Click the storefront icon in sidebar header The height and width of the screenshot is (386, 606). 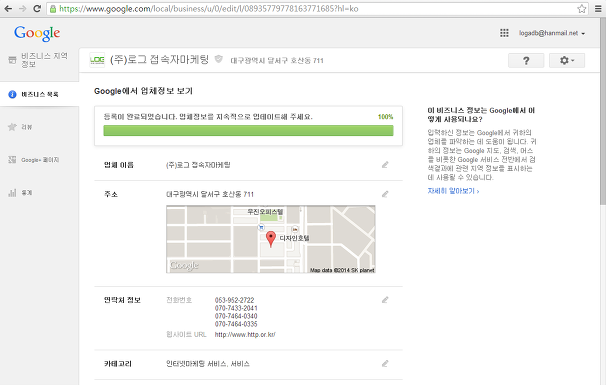coord(12,60)
